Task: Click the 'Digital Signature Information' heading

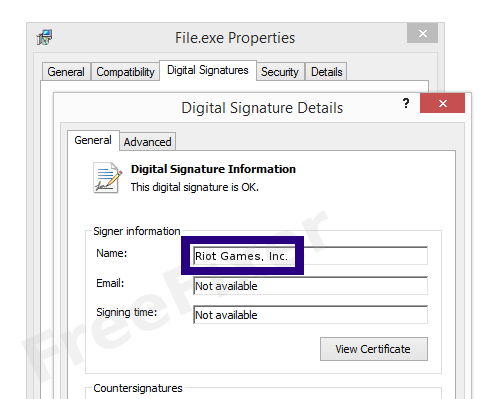Action: [213, 169]
